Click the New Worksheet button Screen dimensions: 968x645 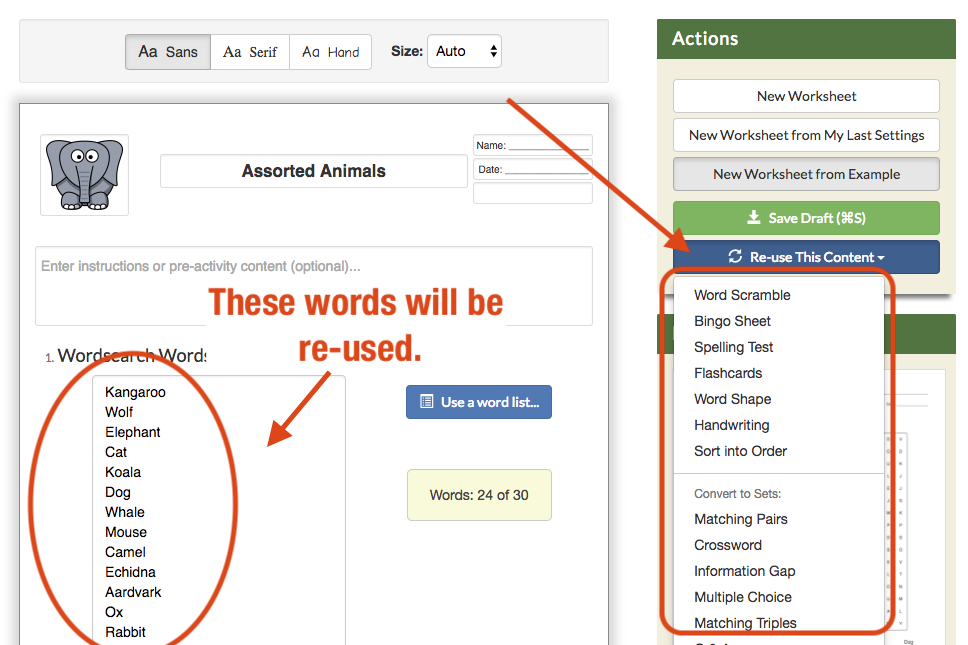tap(806, 96)
